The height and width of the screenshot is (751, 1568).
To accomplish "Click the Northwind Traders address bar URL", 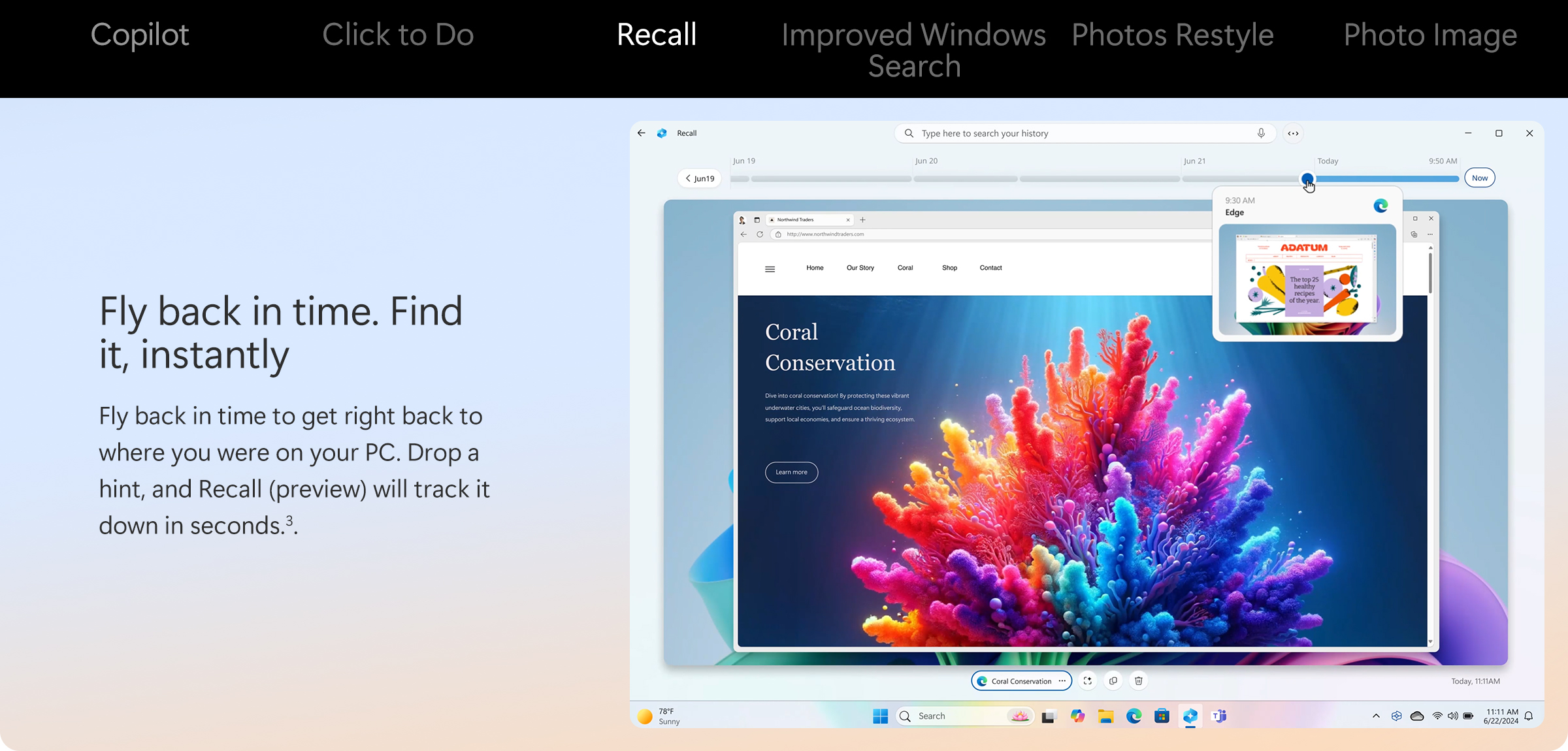I will click(x=825, y=234).
